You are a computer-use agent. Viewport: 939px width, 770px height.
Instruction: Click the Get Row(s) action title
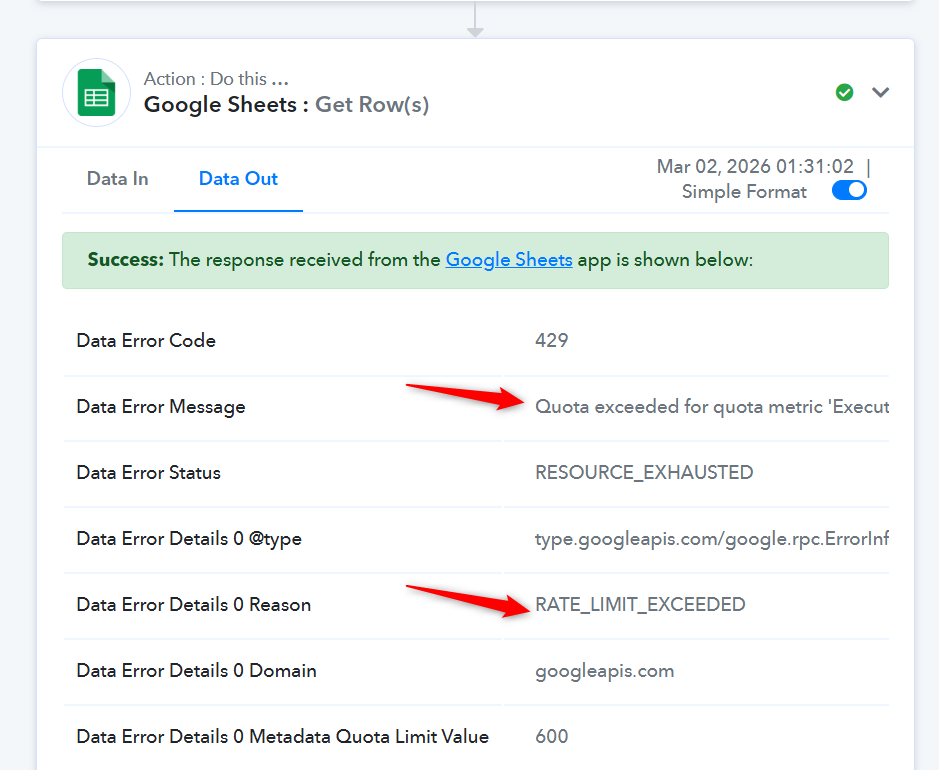[x=372, y=105]
